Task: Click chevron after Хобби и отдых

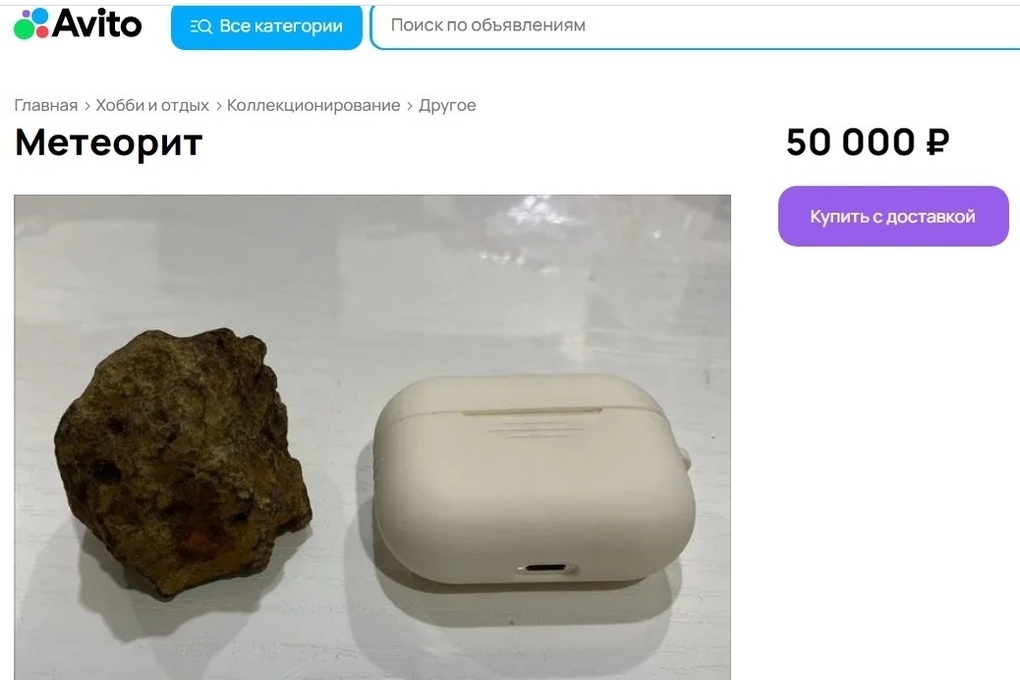Action: tap(218, 106)
